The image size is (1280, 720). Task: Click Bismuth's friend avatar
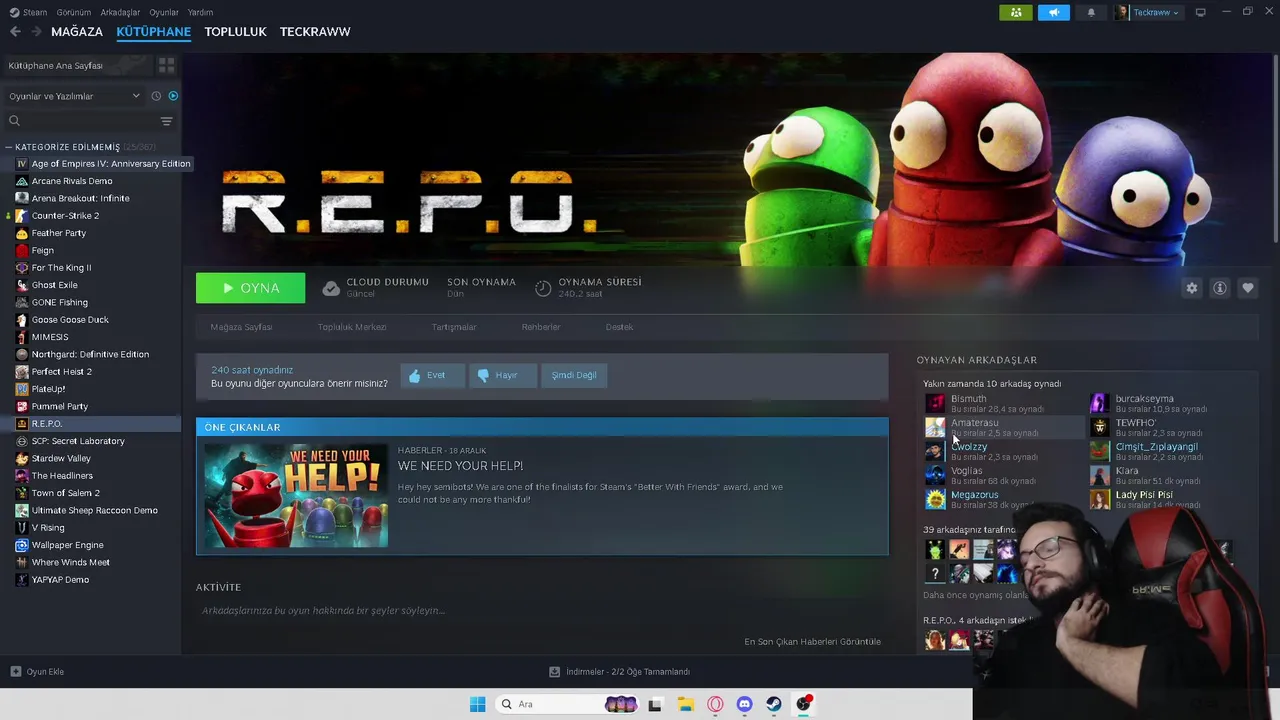pyautogui.click(x=935, y=403)
